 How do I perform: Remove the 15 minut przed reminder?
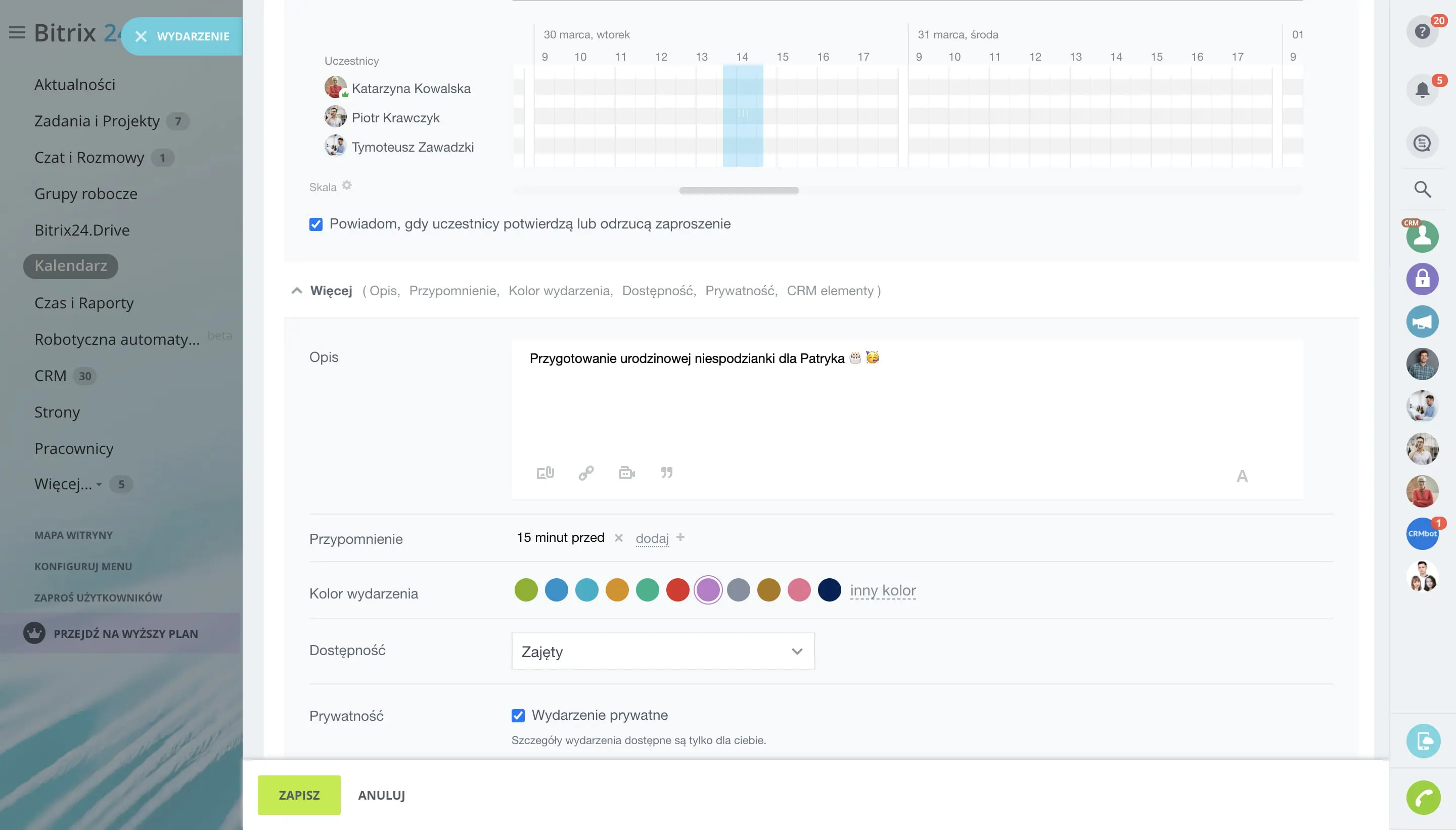(618, 537)
